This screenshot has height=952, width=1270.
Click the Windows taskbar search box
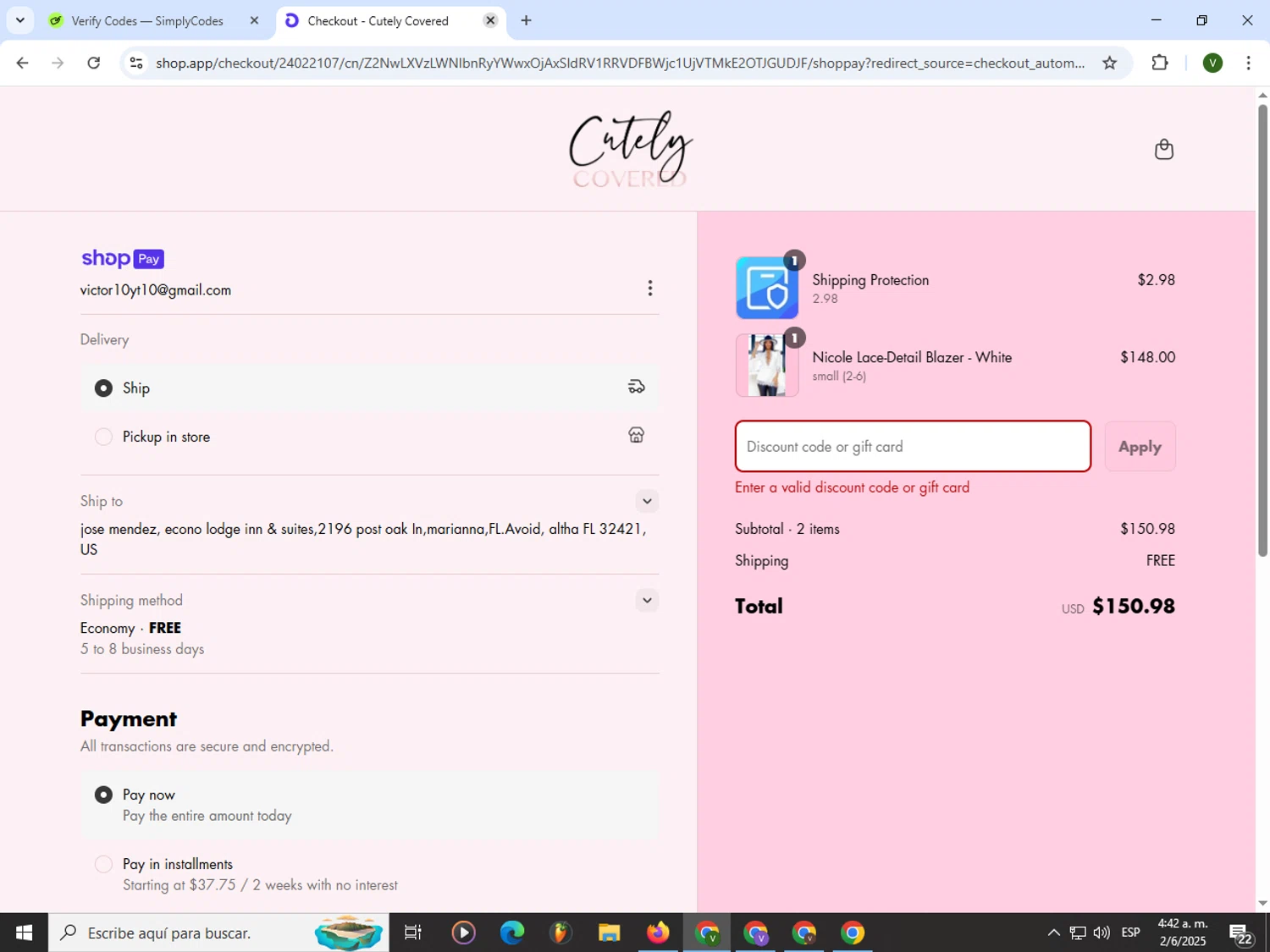(218, 933)
